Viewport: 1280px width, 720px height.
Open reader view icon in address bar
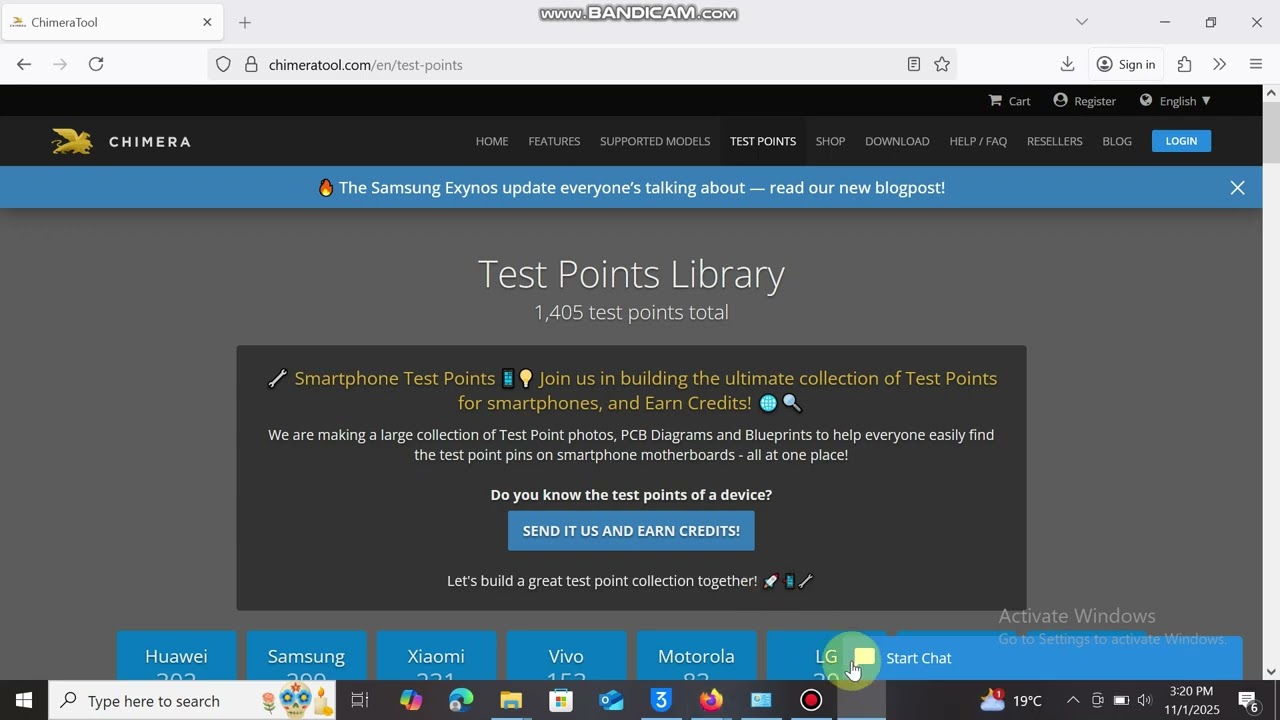click(x=913, y=64)
